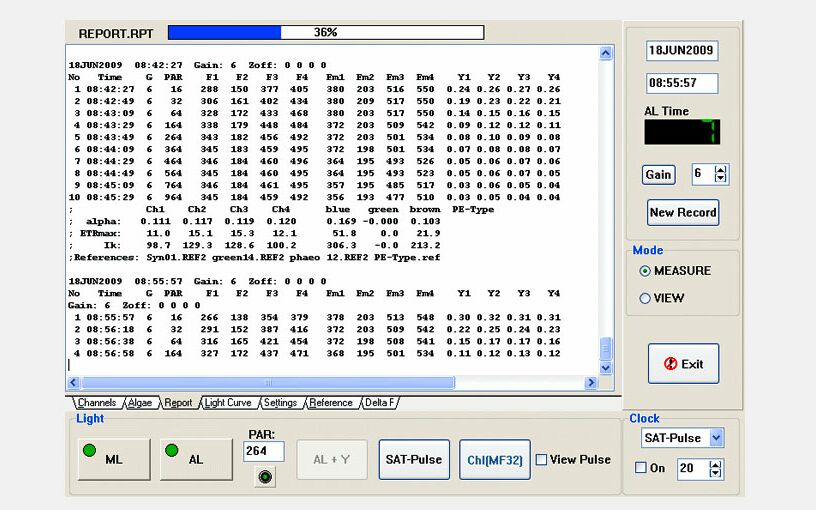Switch to the Channels tab
Image resolution: width=816 pixels, height=510 pixels.
(x=97, y=403)
